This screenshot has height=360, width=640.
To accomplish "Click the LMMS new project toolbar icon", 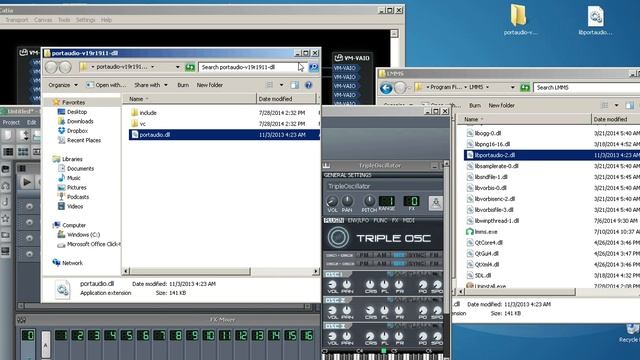I will [x=8, y=136].
